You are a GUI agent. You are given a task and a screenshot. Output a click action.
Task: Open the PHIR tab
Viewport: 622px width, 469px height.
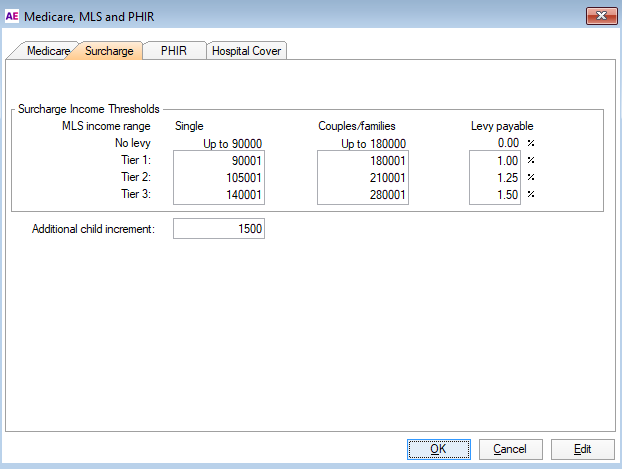point(173,51)
